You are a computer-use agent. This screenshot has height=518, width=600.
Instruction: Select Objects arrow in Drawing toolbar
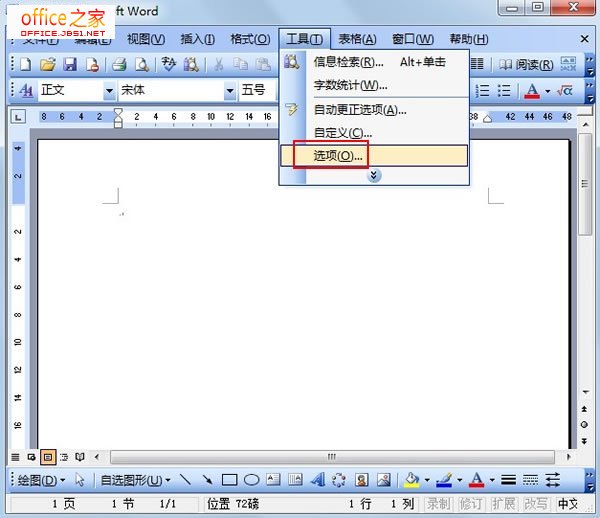(x=80, y=479)
